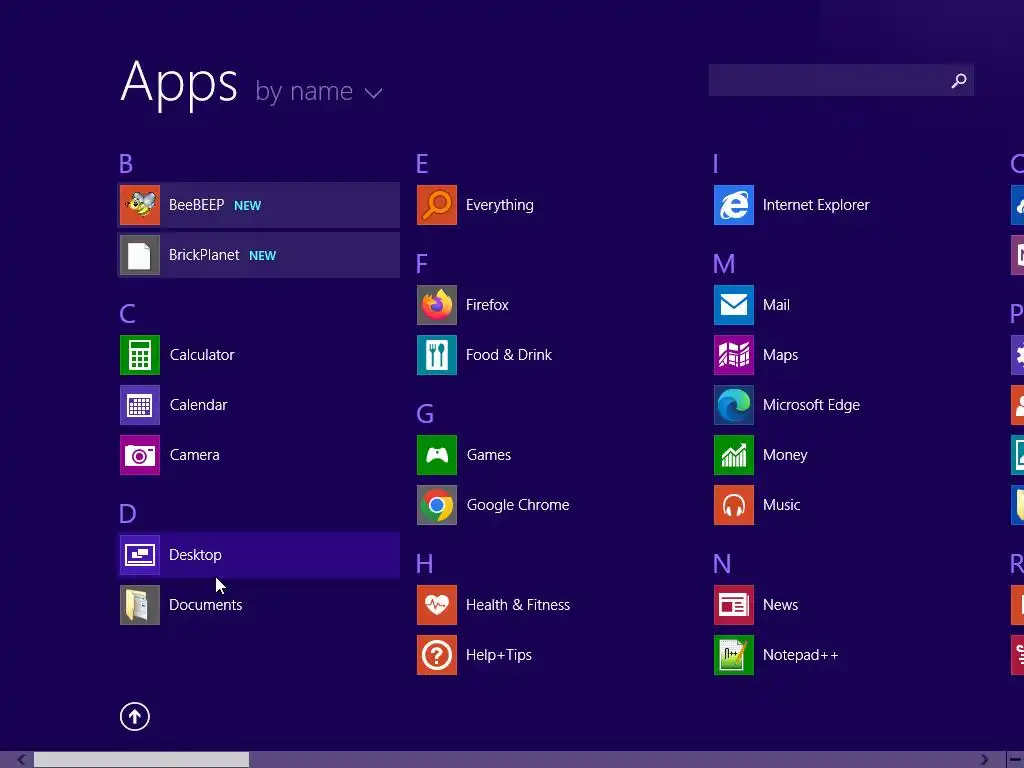
Task: Click the 'Notepad++' label
Action: 801,655
